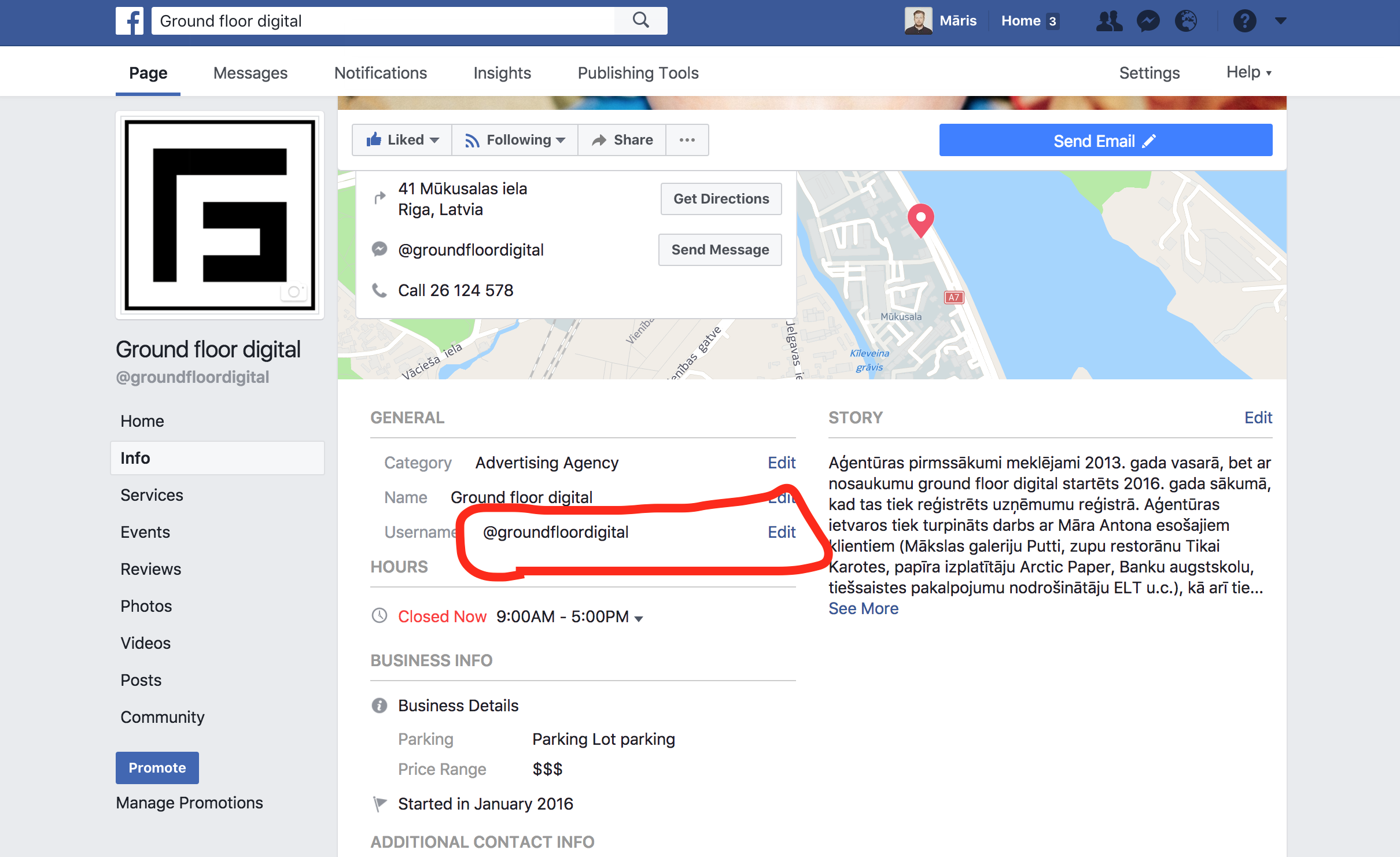This screenshot has height=857, width=1400.
Task: Switch to the Page tab
Action: tap(148, 73)
